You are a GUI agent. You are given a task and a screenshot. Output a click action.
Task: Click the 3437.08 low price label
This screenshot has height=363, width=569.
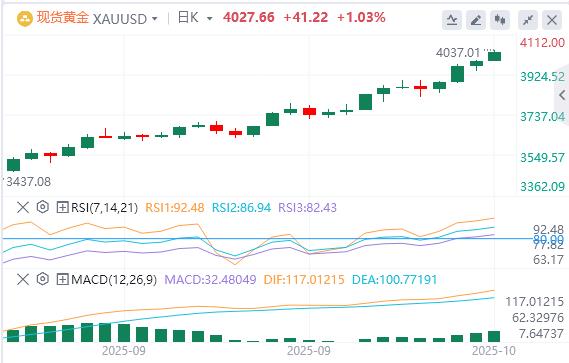[x=29, y=182]
